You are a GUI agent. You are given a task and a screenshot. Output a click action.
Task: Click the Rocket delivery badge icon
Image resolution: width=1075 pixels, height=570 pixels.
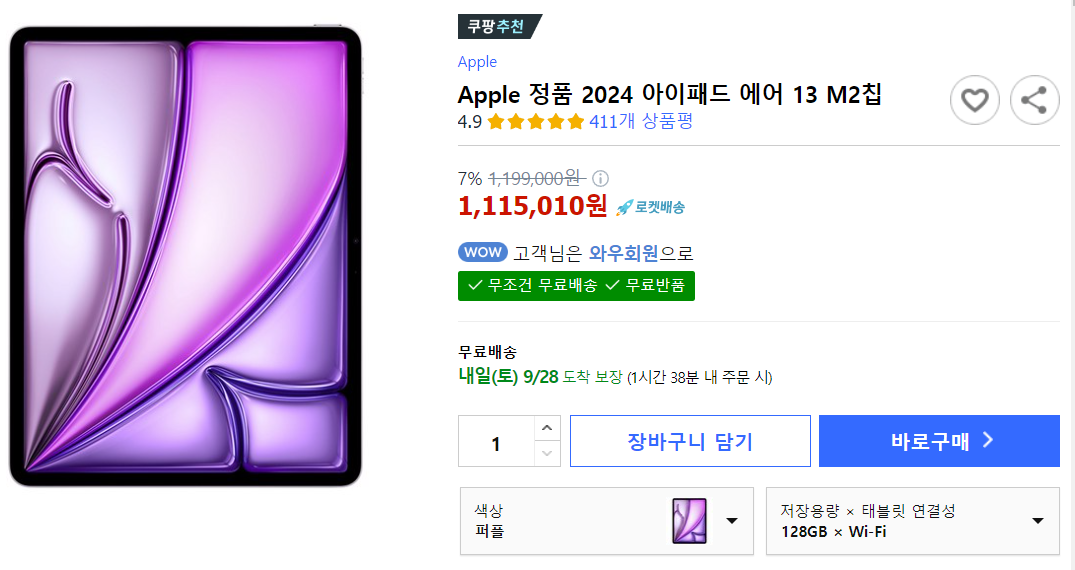tap(651, 207)
